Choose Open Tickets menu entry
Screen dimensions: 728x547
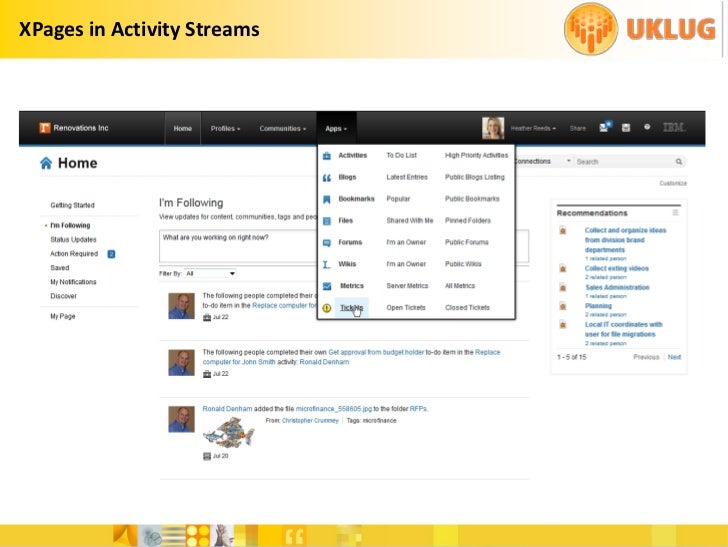click(x=406, y=308)
